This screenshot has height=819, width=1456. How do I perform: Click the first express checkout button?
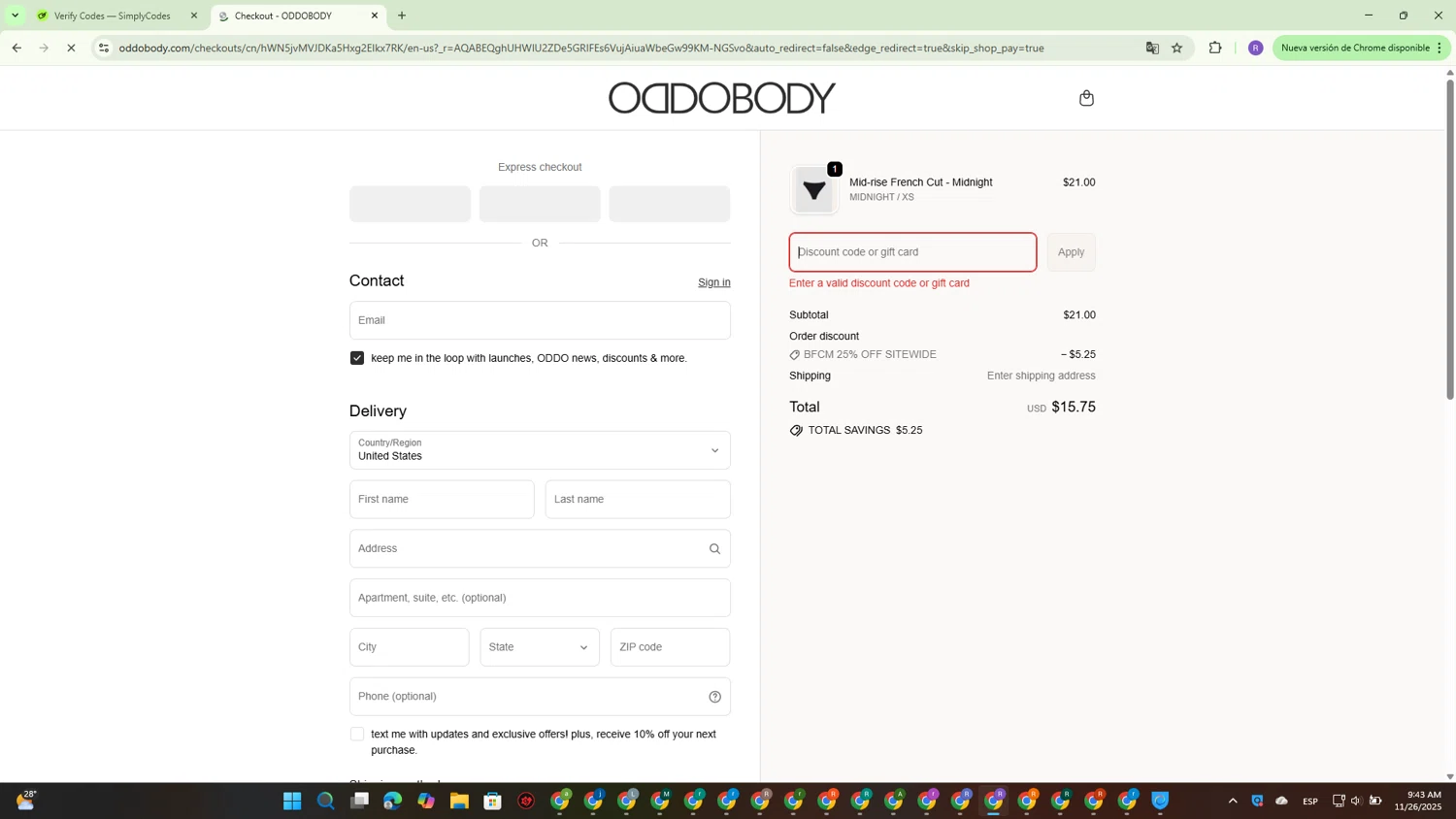(x=410, y=205)
